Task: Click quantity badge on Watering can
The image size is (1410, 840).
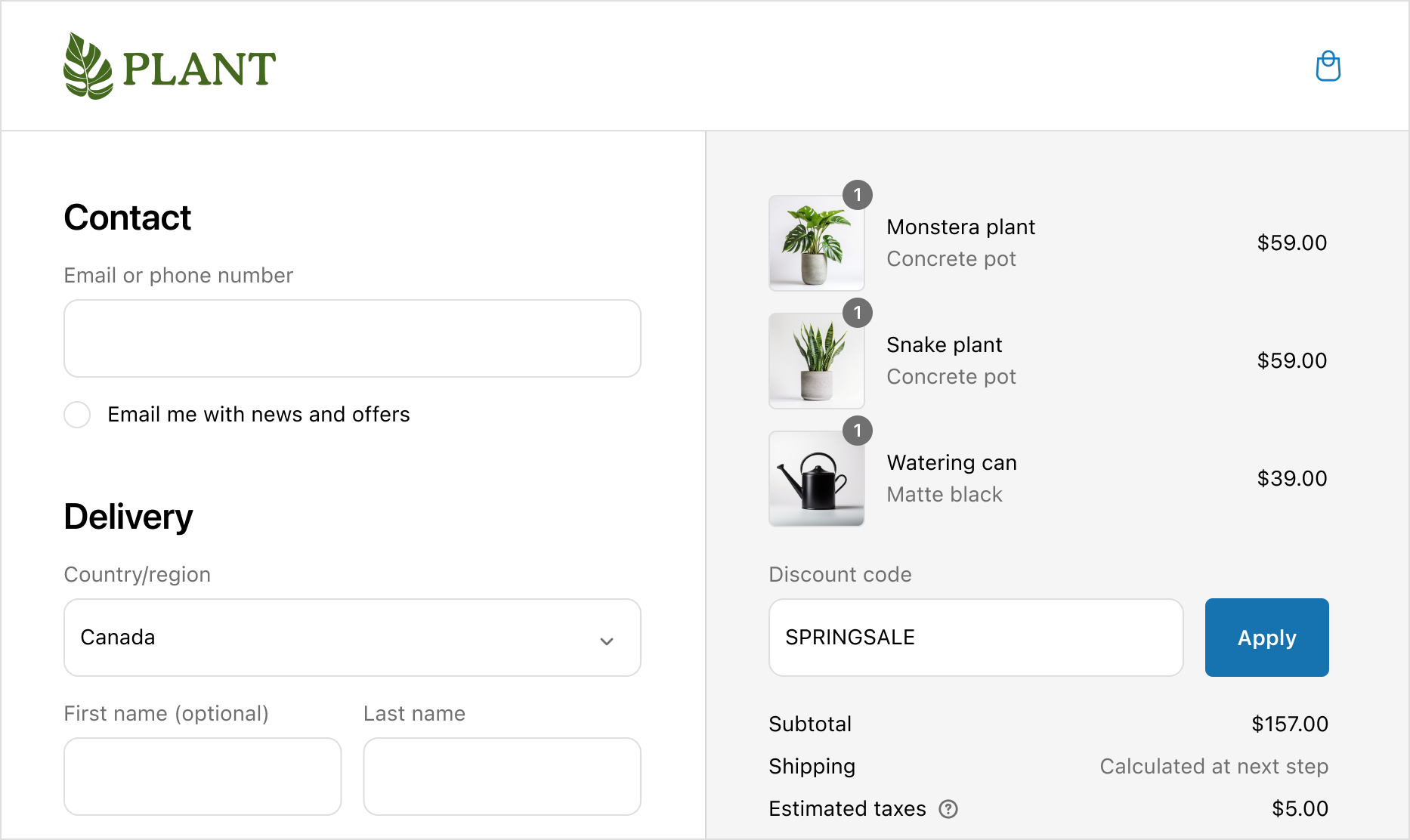Action: click(858, 431)
